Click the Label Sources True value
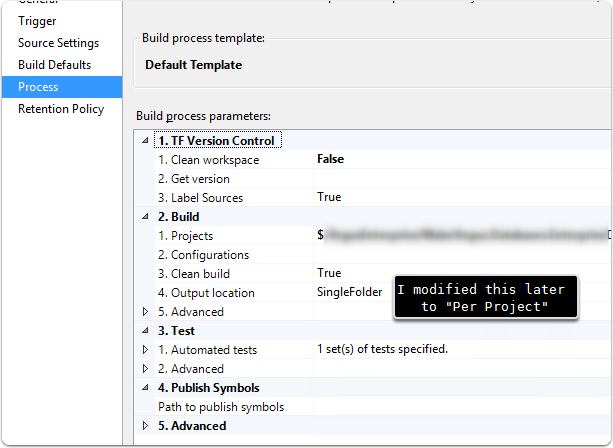 coord(329,198)
